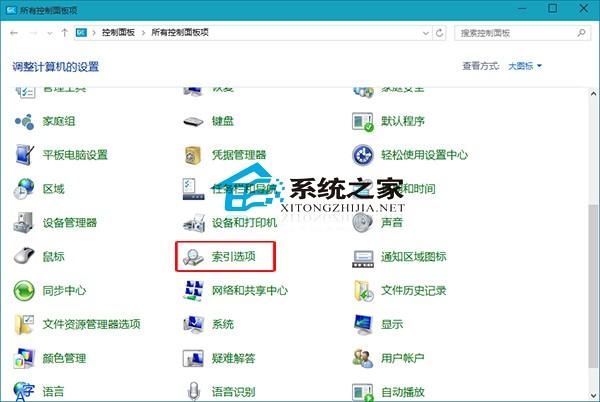Screen dimensions: 600x402
Task: Go up one level with up arrow
Action: 64,33
